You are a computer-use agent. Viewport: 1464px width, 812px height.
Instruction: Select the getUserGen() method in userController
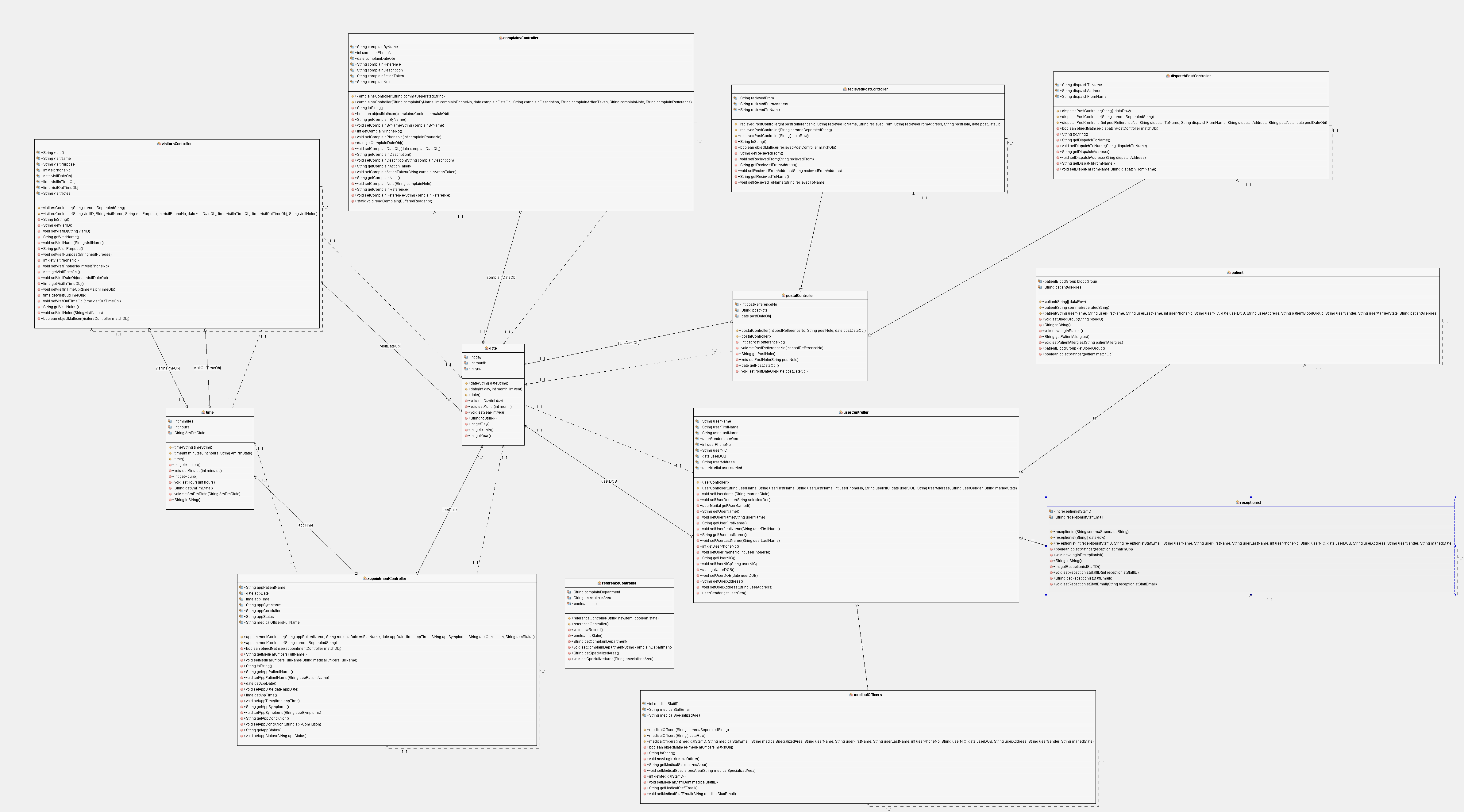click(723, 593)
